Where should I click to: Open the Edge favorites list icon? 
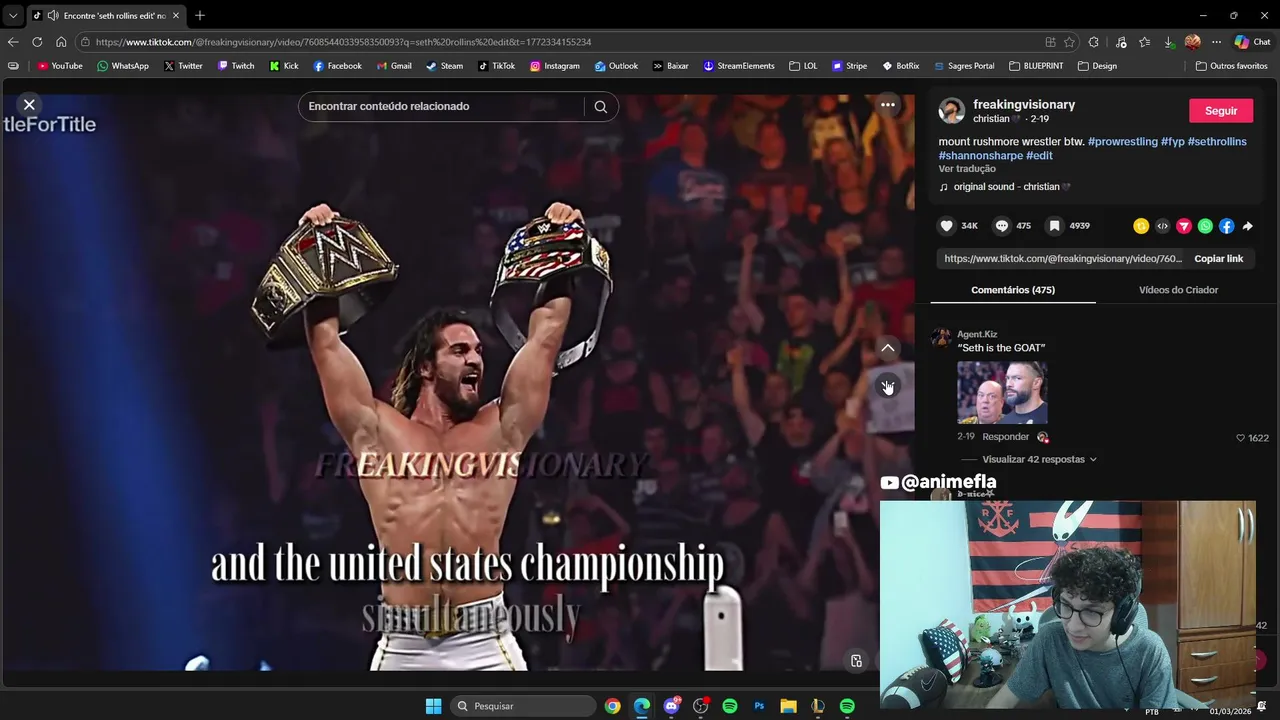[1144, 42]
